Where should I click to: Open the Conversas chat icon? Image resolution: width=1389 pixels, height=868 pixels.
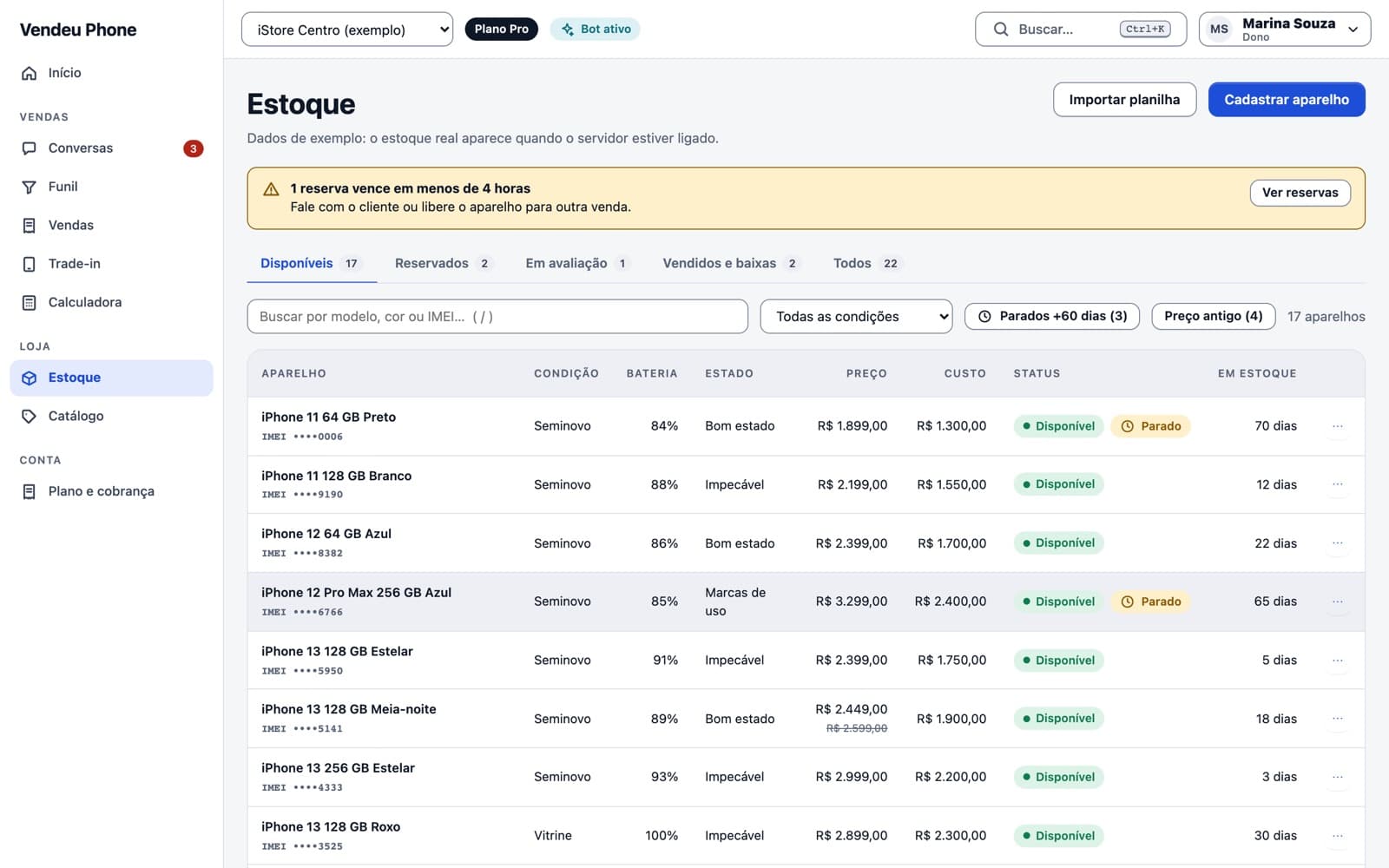[x=29, y=148]
